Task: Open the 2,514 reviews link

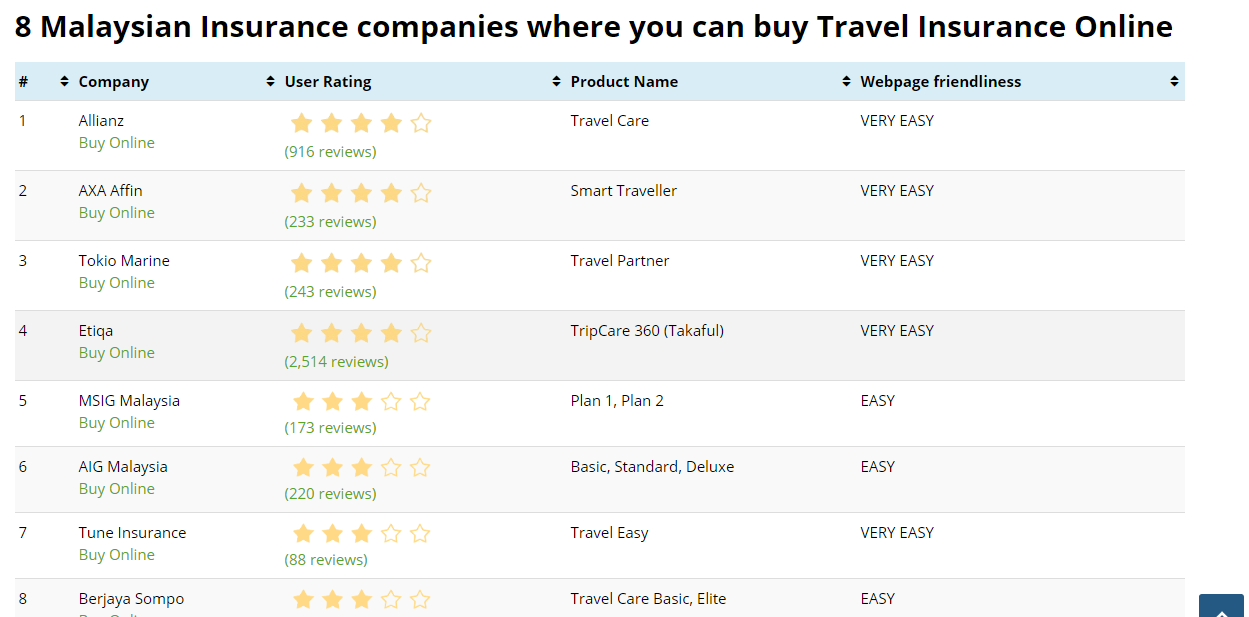Action: [336, 362]
